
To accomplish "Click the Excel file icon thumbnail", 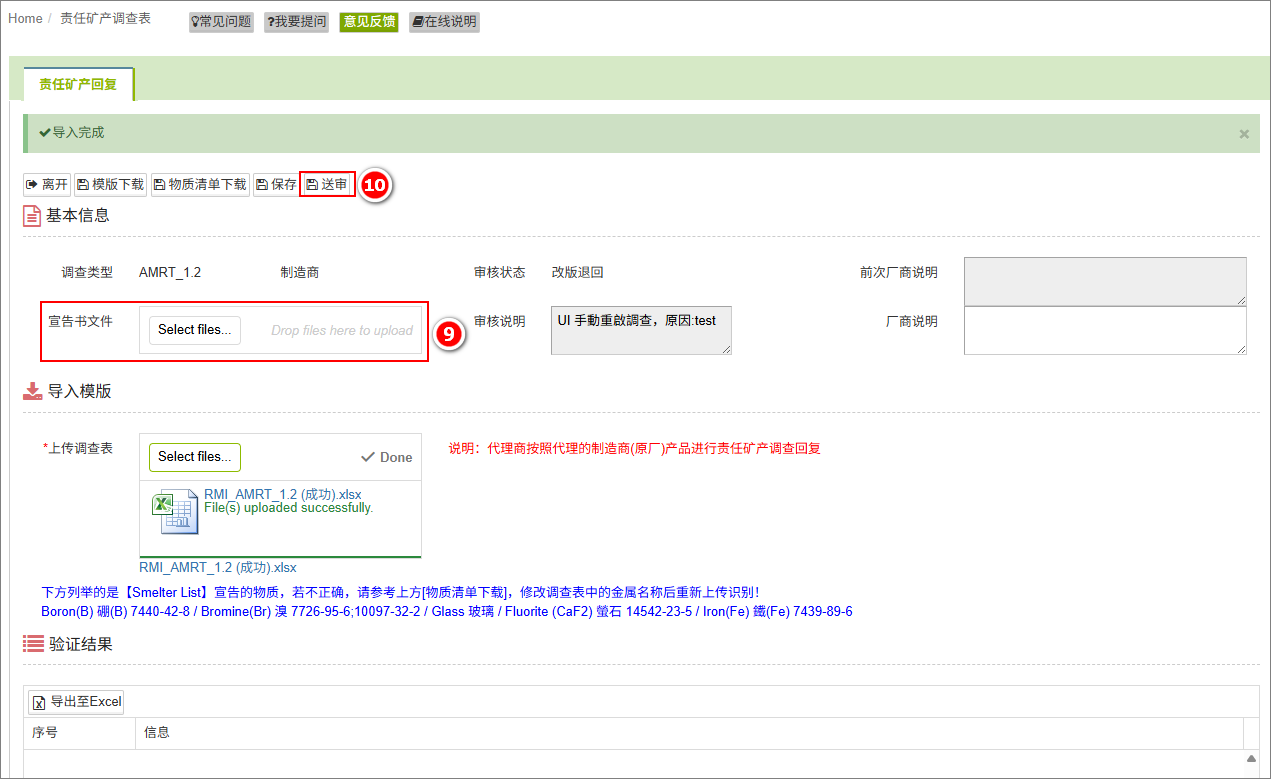I will coord(175,511).
